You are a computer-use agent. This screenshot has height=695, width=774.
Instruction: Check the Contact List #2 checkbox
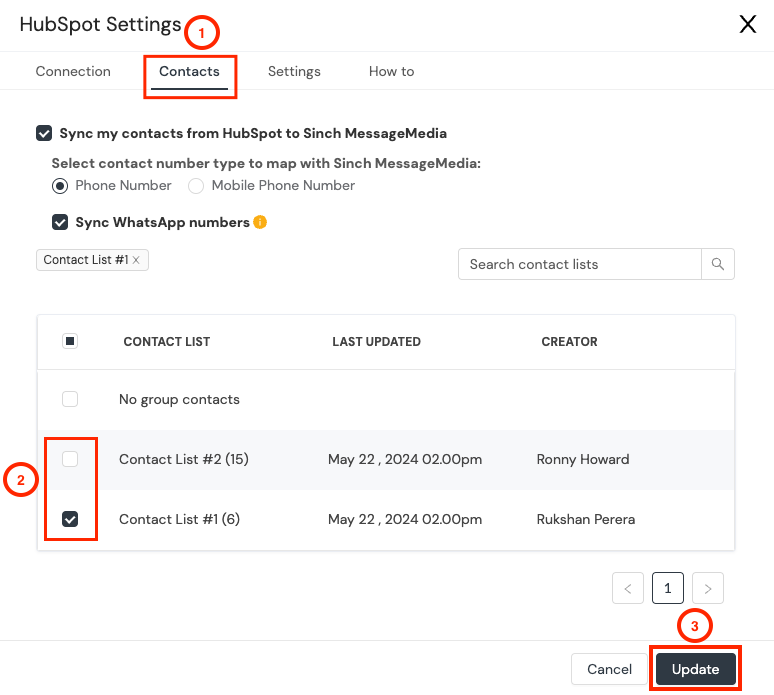pyautogui.click(x=70, y=459)
